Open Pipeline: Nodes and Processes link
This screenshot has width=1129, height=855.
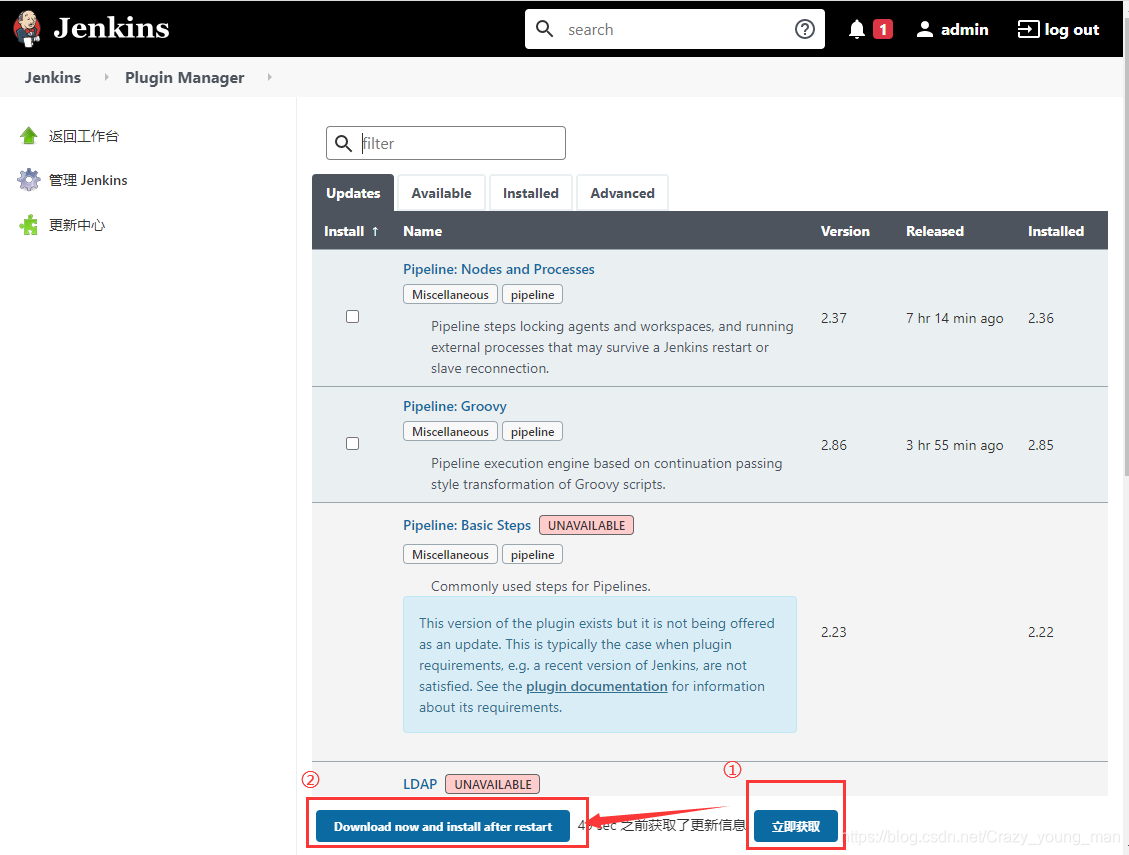[499, 269]
